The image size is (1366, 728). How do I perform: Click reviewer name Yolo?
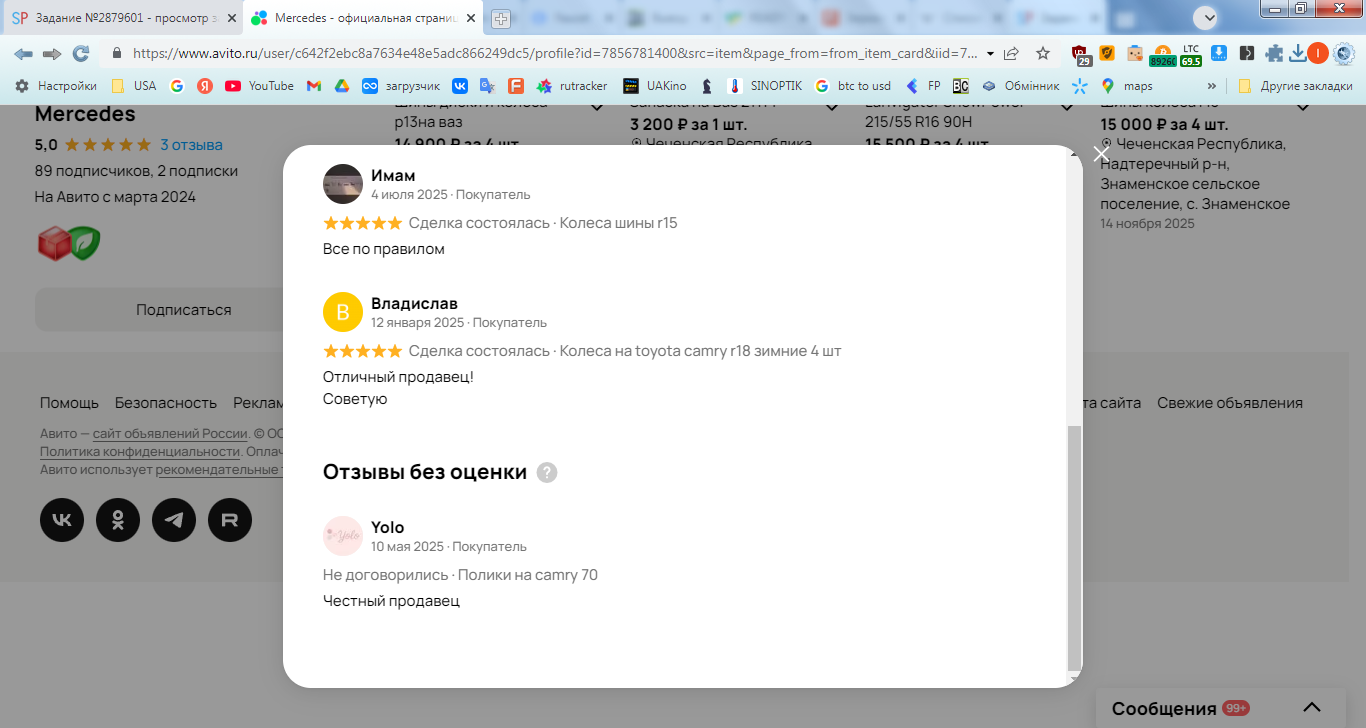[x=387, y=527]
